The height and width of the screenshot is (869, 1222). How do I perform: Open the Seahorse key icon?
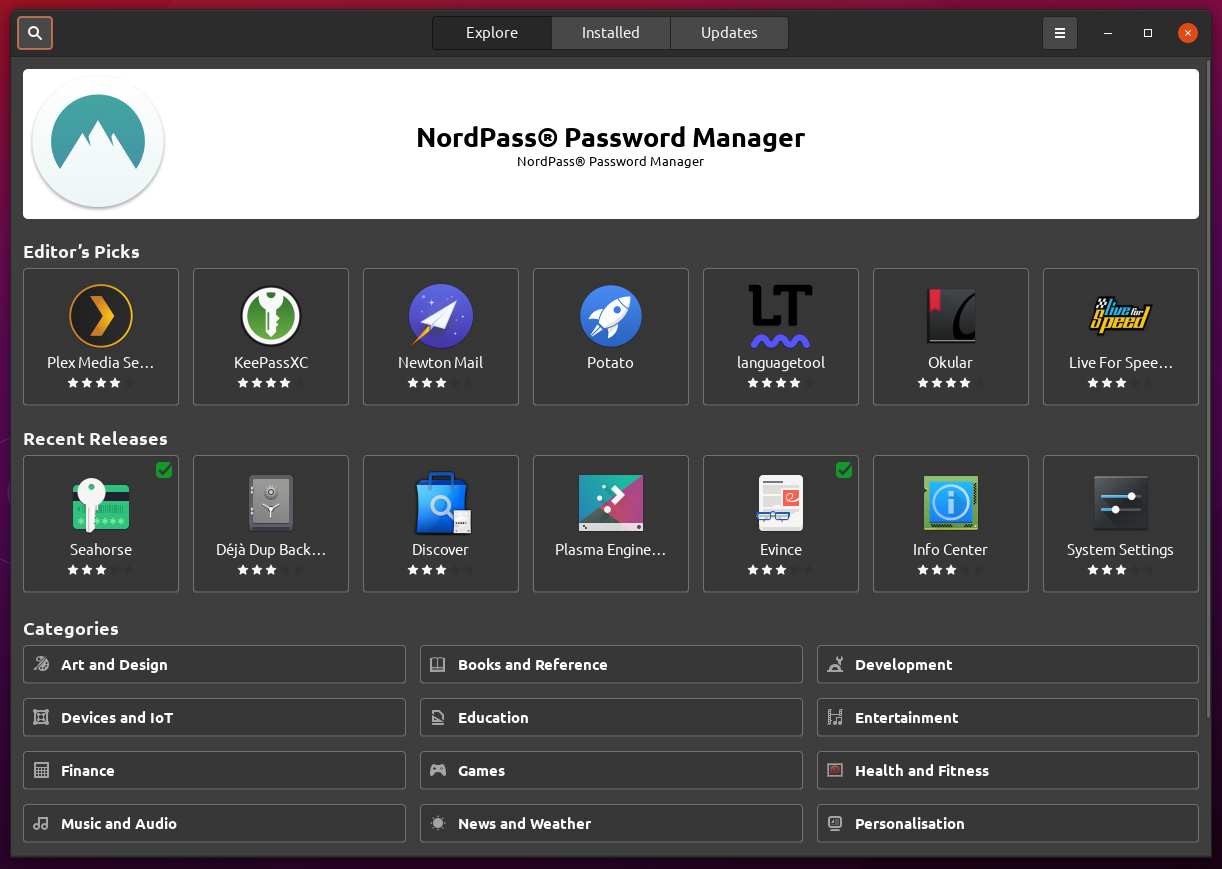click(101, 503)
